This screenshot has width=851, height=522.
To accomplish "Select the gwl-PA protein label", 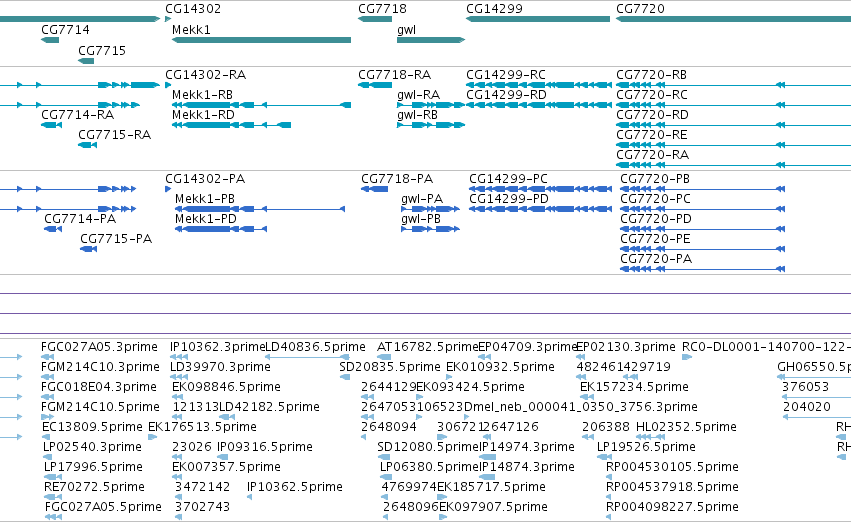I will tap(422, 199).
